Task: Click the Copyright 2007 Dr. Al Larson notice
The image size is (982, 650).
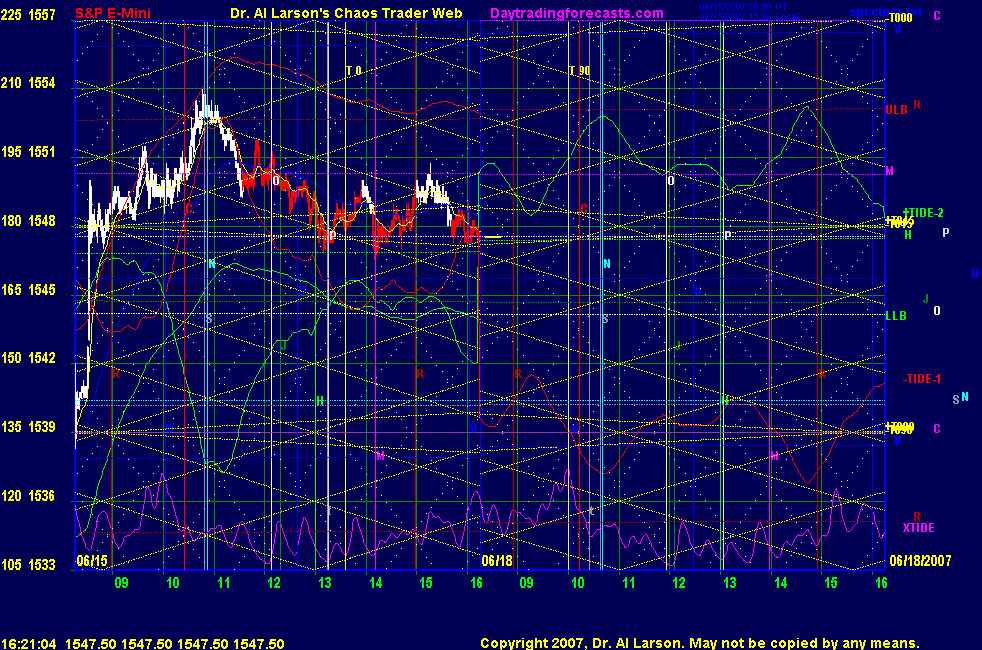Action: click(x=700, y=643)
